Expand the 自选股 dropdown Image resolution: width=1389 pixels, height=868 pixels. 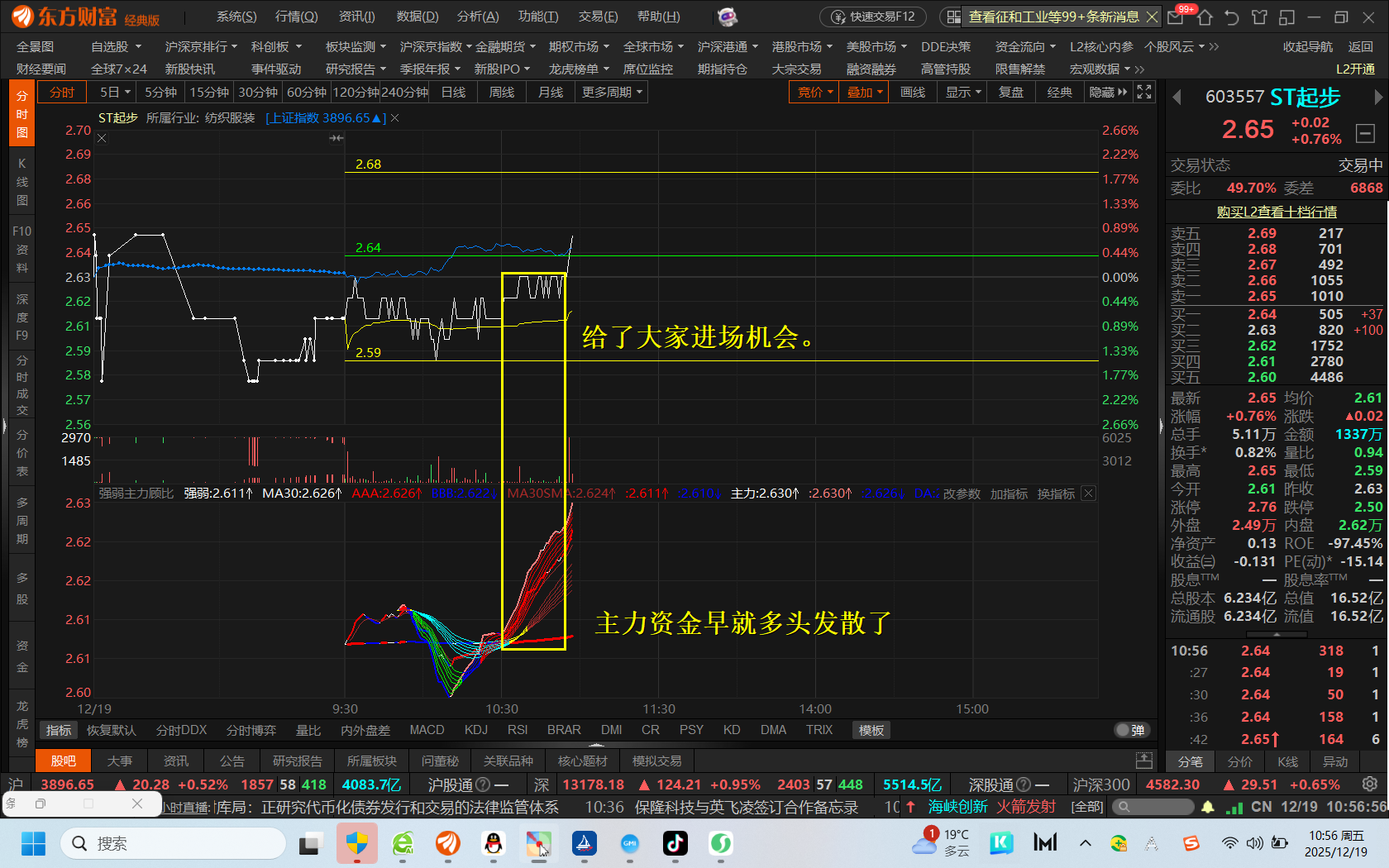116,47
